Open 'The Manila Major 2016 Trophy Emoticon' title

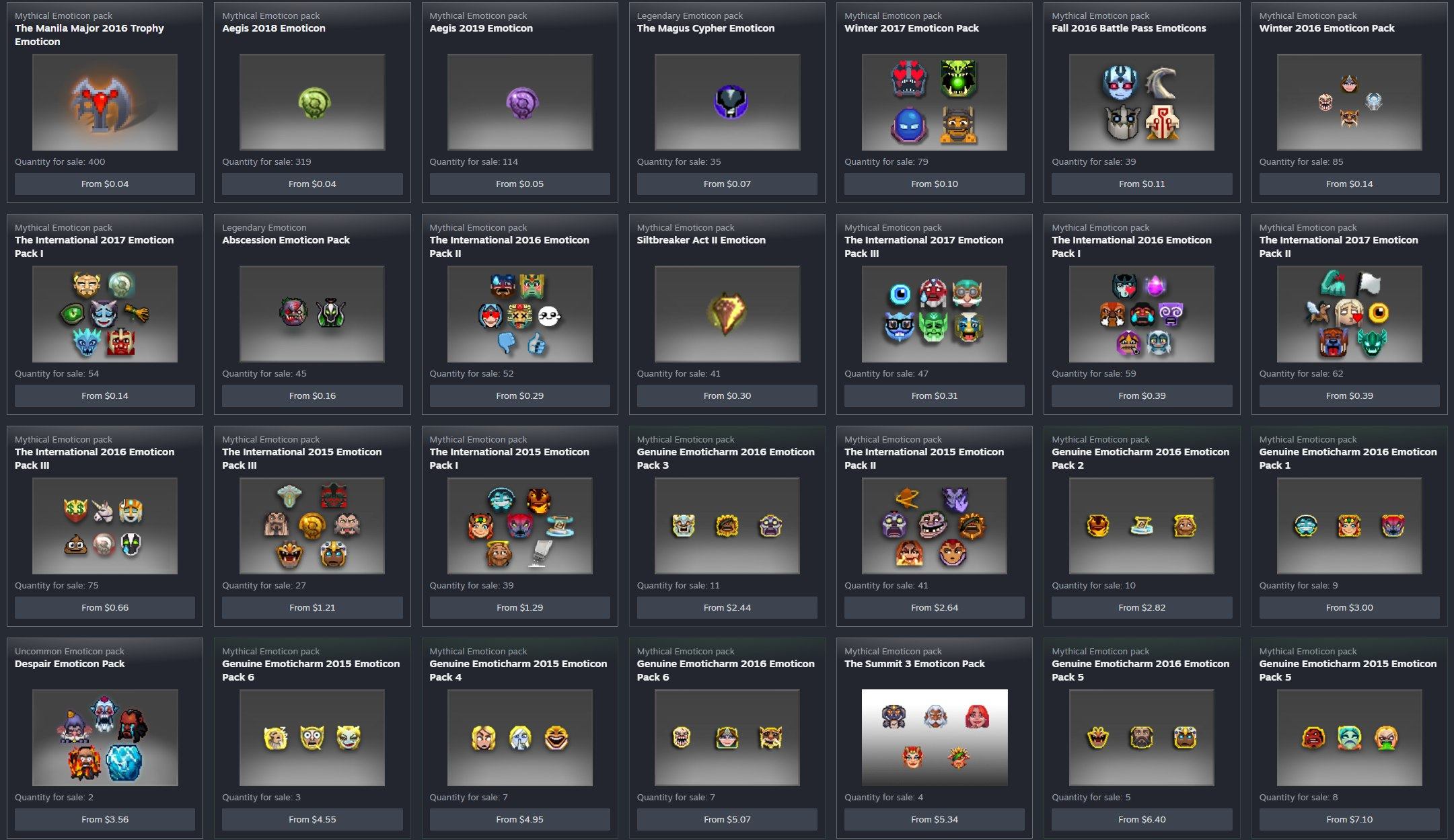(89, 35)
